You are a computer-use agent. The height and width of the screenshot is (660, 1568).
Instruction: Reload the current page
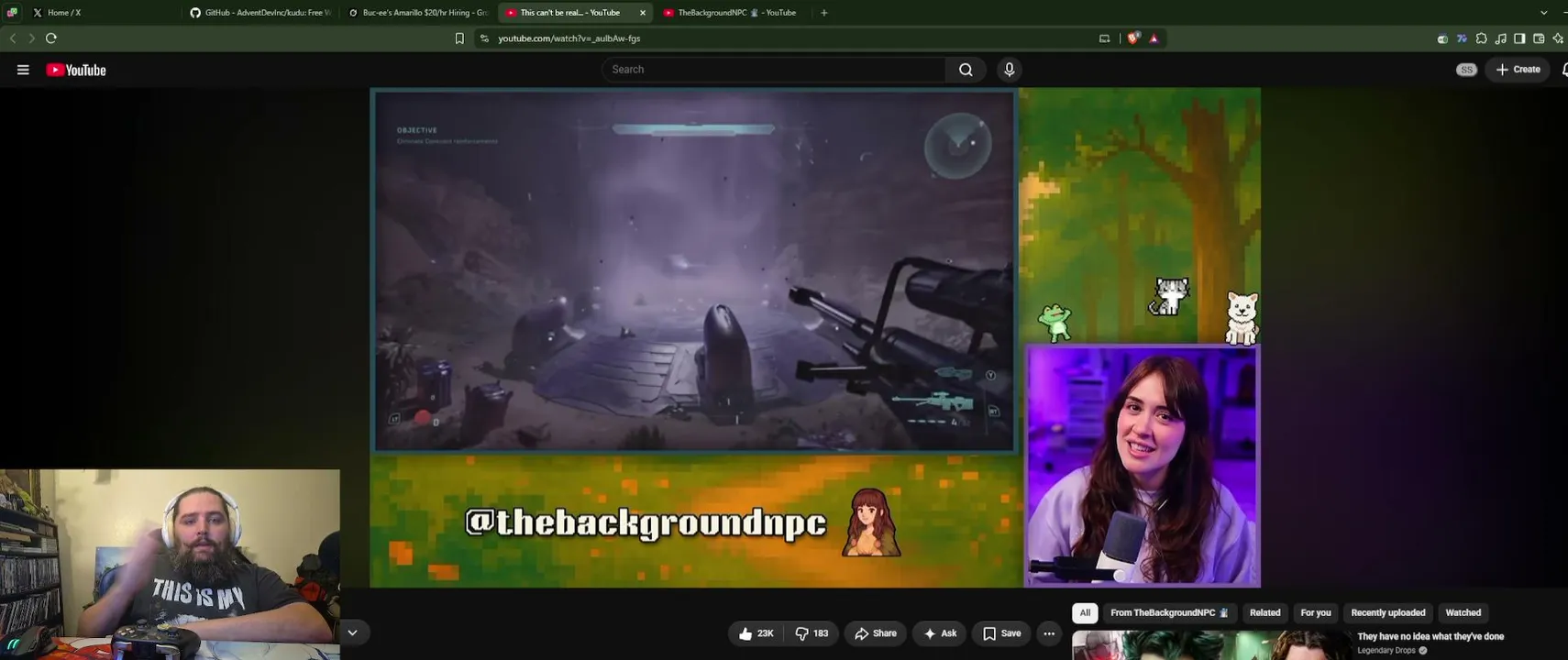pos(51,38)
